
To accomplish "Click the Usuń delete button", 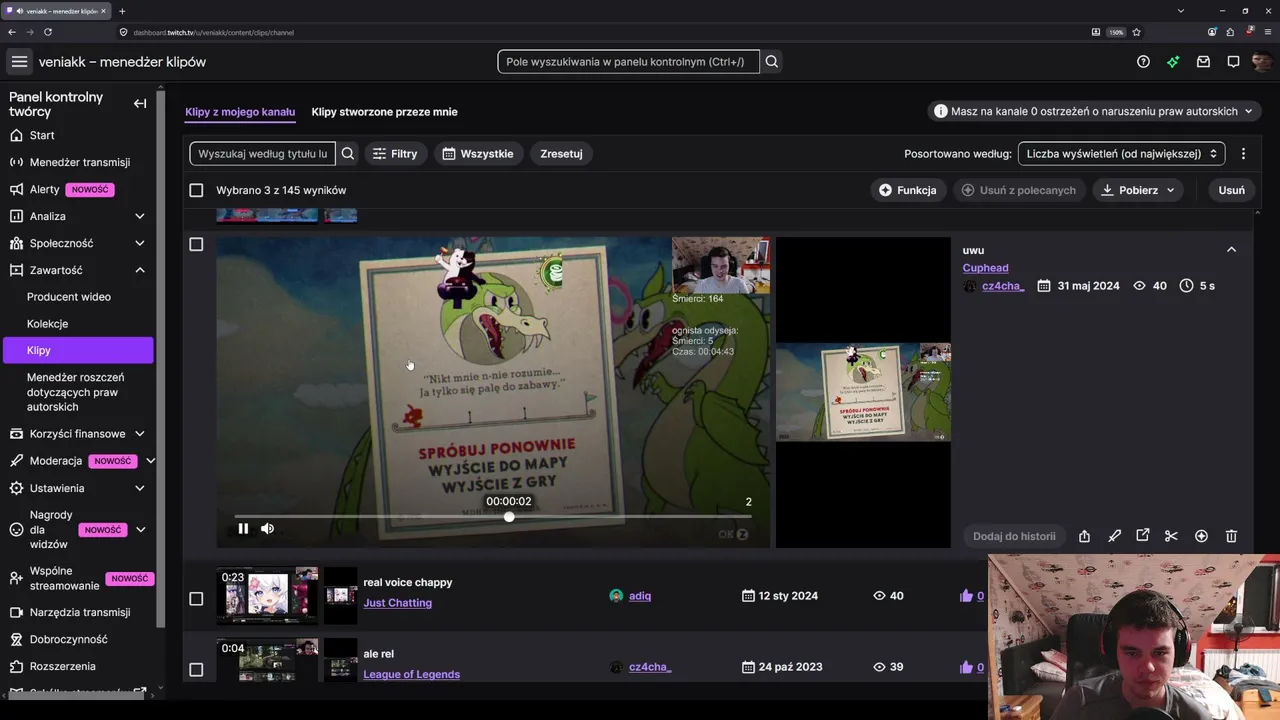I will coord(1232,190).
